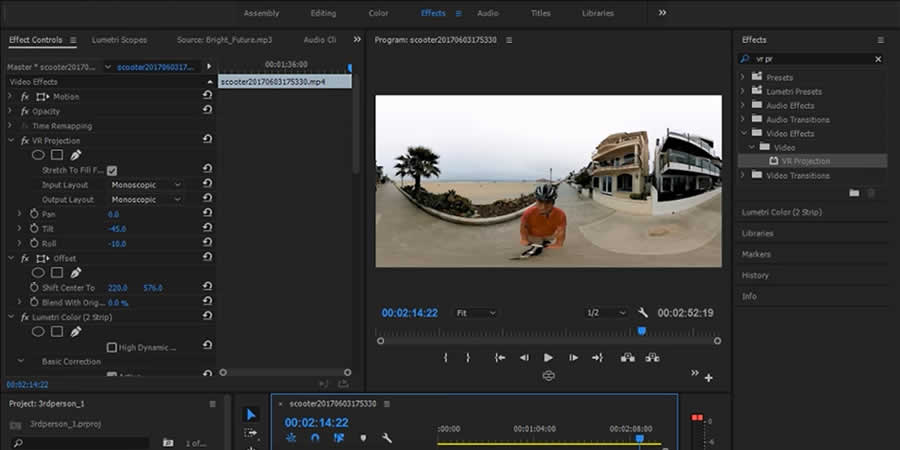Create ellipse mask under VR Projection

coord(38,155)
